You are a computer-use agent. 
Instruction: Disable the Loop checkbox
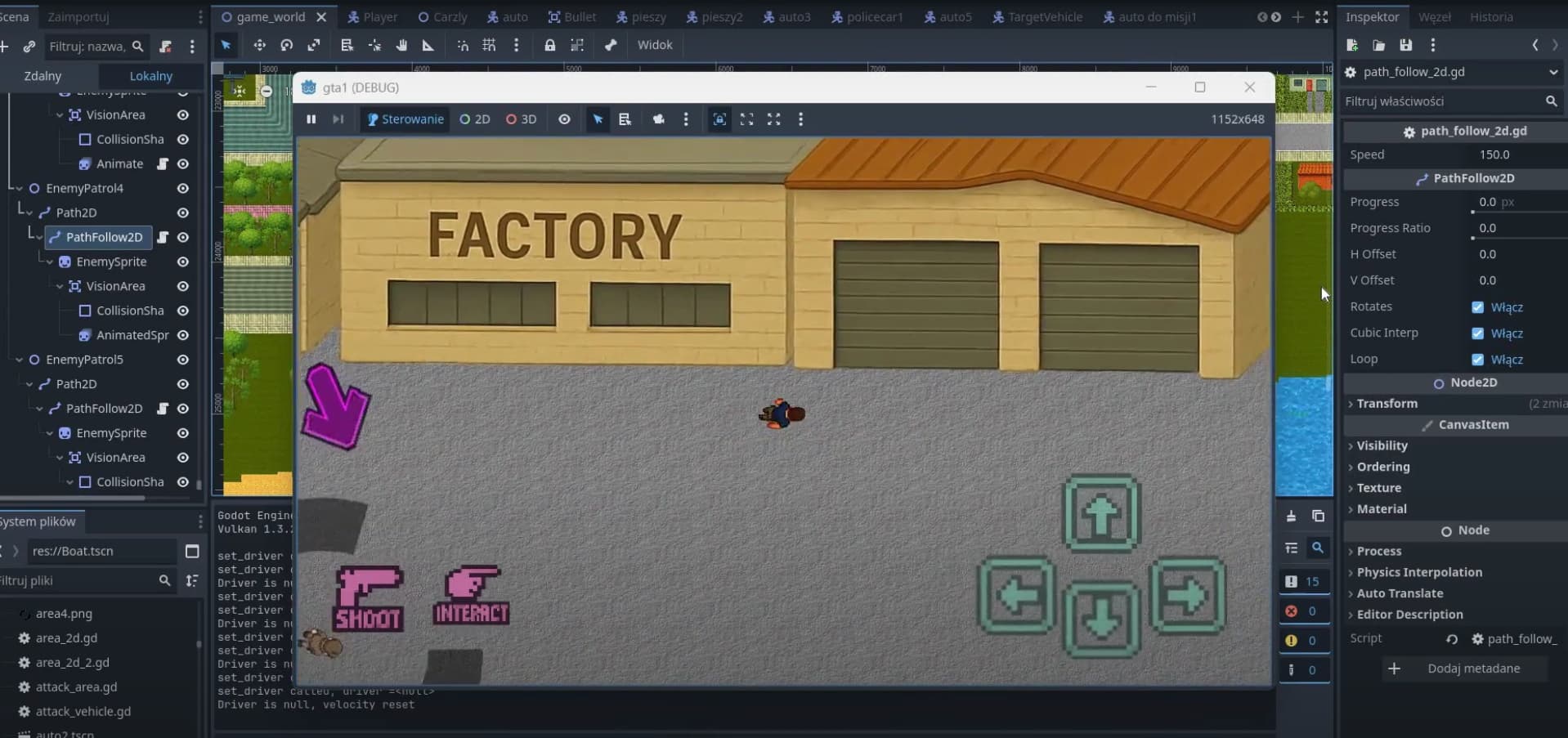[1477, 360]
